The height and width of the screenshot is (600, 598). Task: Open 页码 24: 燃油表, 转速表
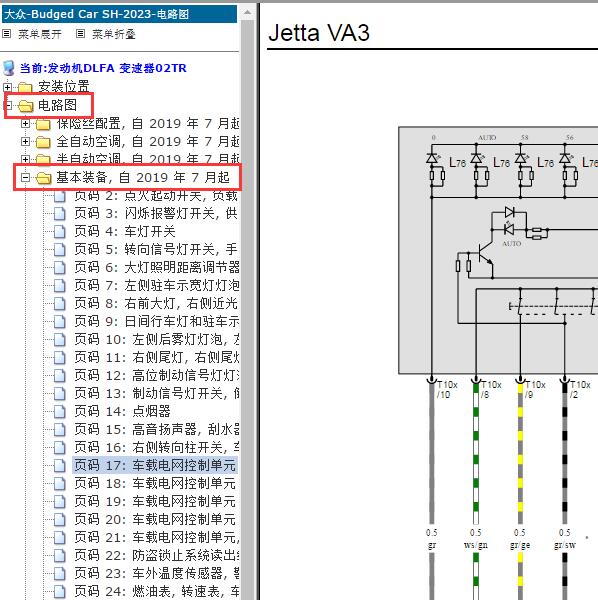point(157,591)
